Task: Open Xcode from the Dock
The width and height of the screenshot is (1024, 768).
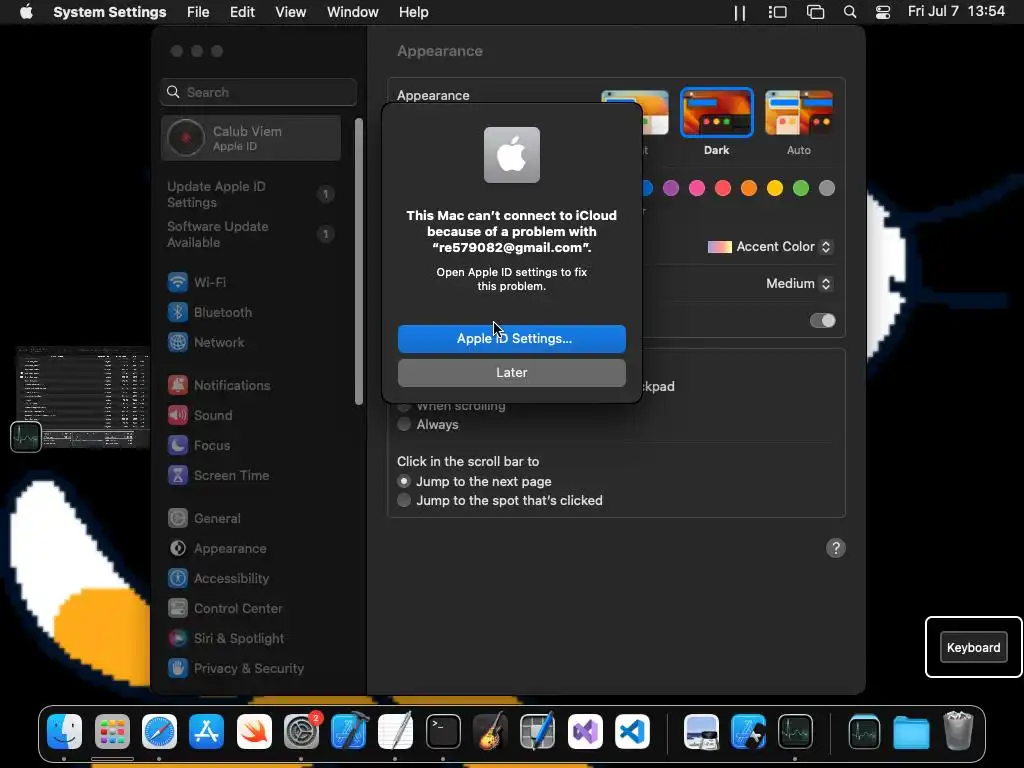Action: (349, 731)
